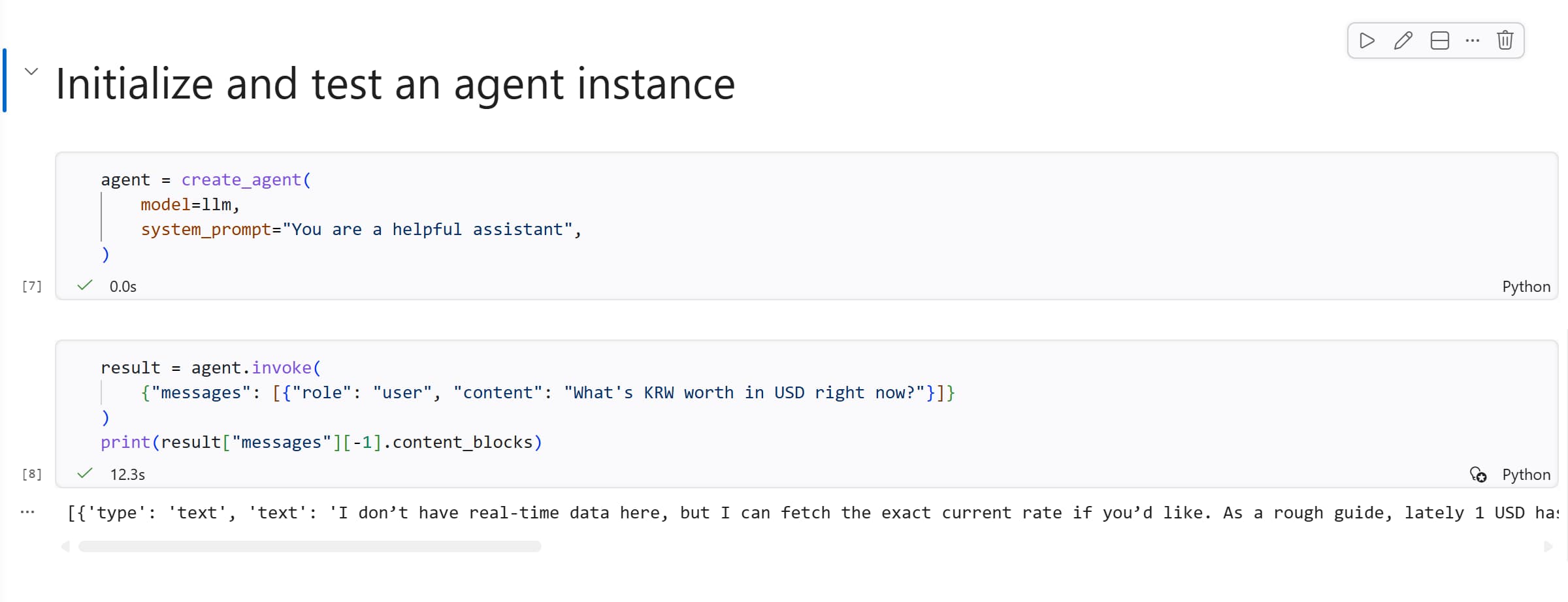Click the green checkmark next to 12.3s

tap(85, 473)
